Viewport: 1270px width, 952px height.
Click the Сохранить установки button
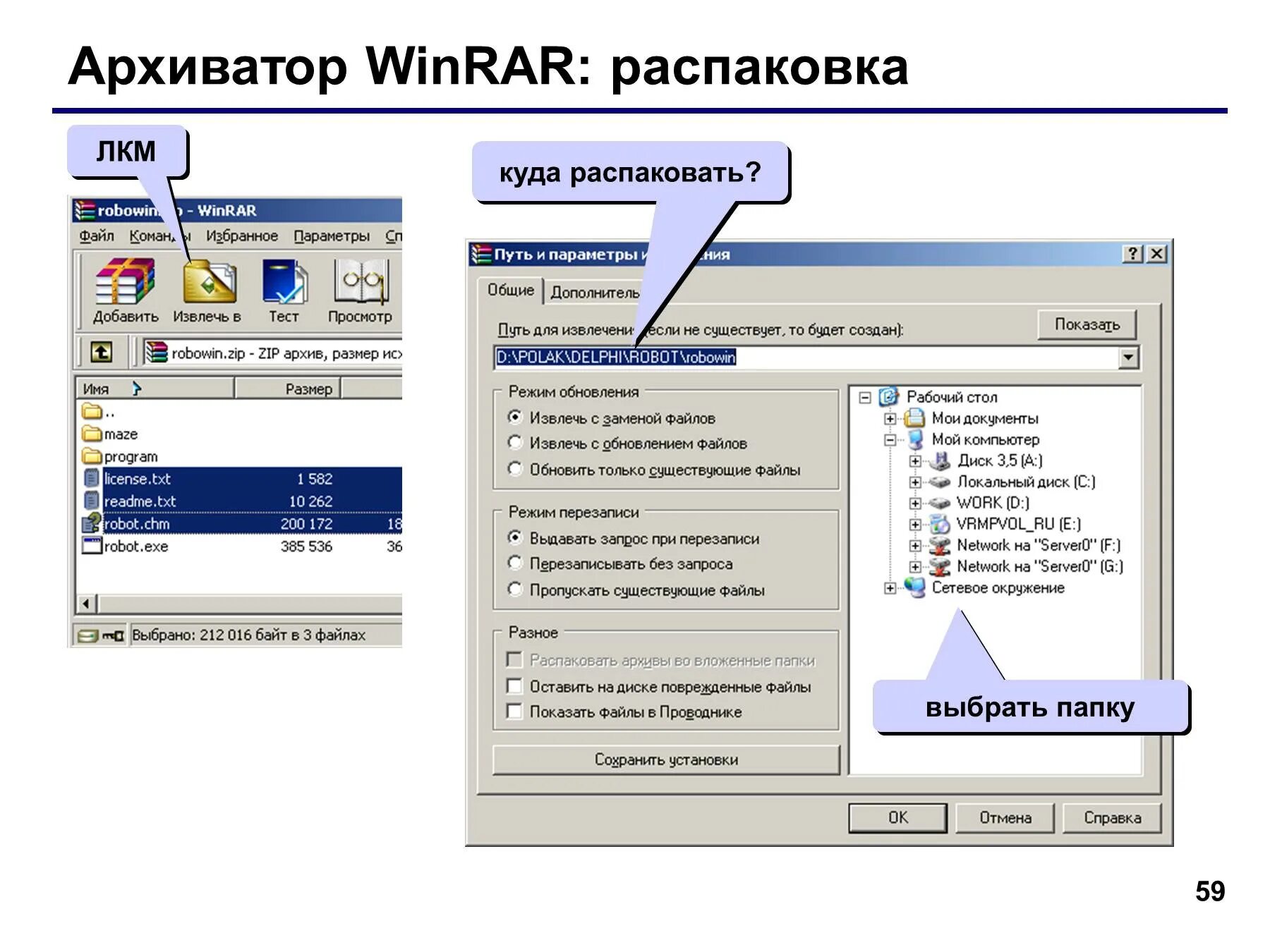click(x=666, y=759)
